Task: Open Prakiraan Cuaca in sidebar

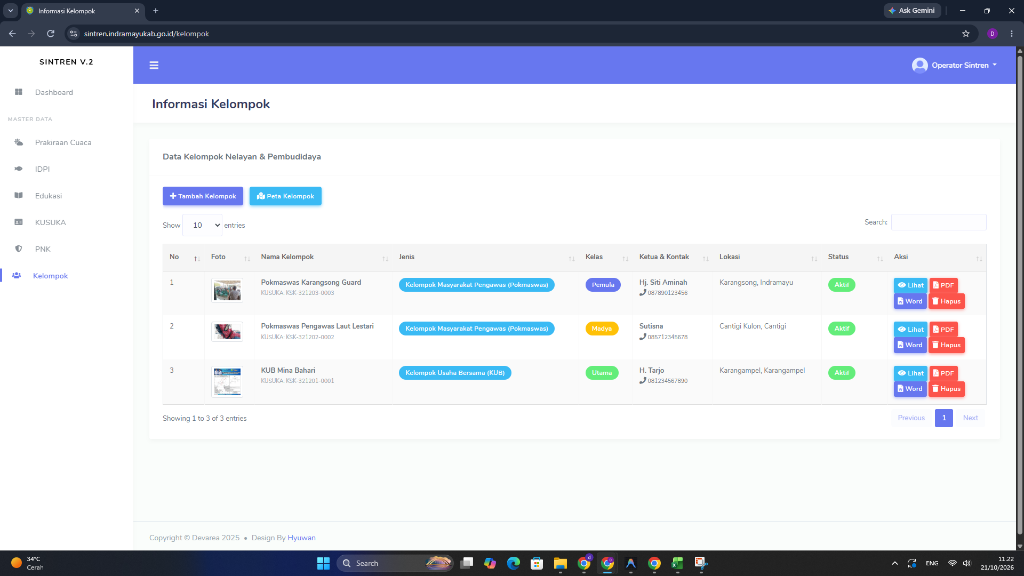Action: (x=63, y=142)
